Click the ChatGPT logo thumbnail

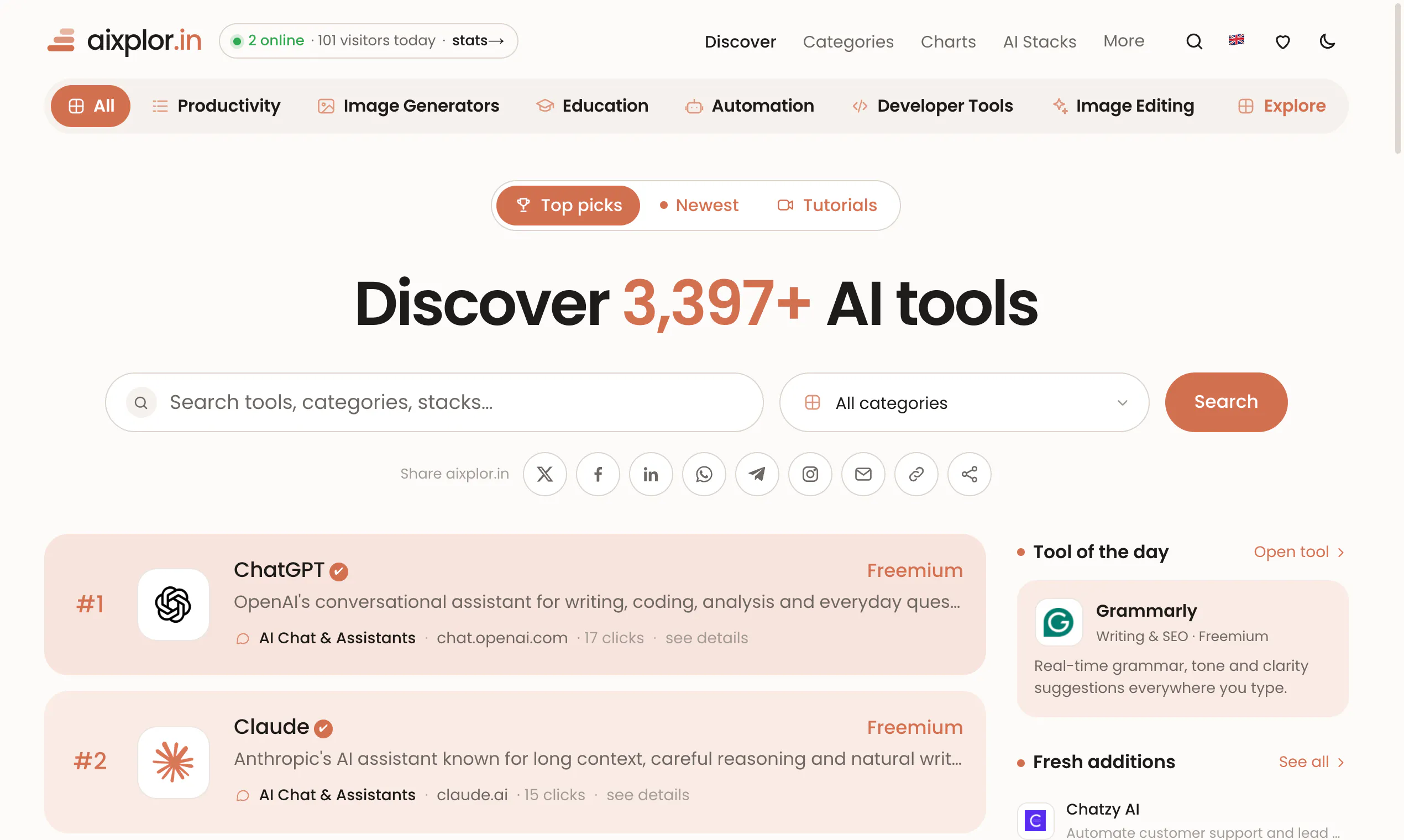(x=173, y=604)
